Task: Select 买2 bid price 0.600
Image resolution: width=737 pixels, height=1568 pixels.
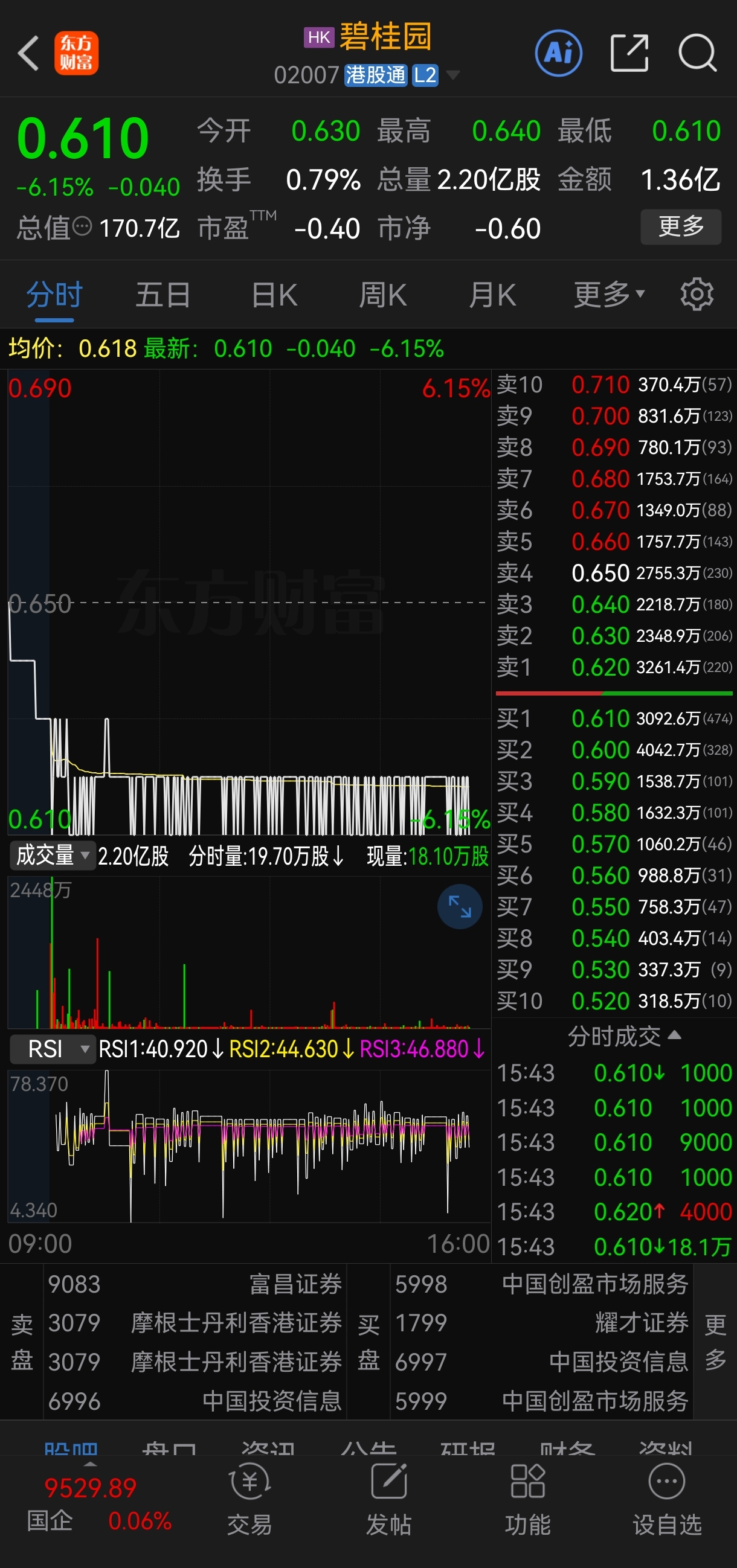Action: [614, 749]
